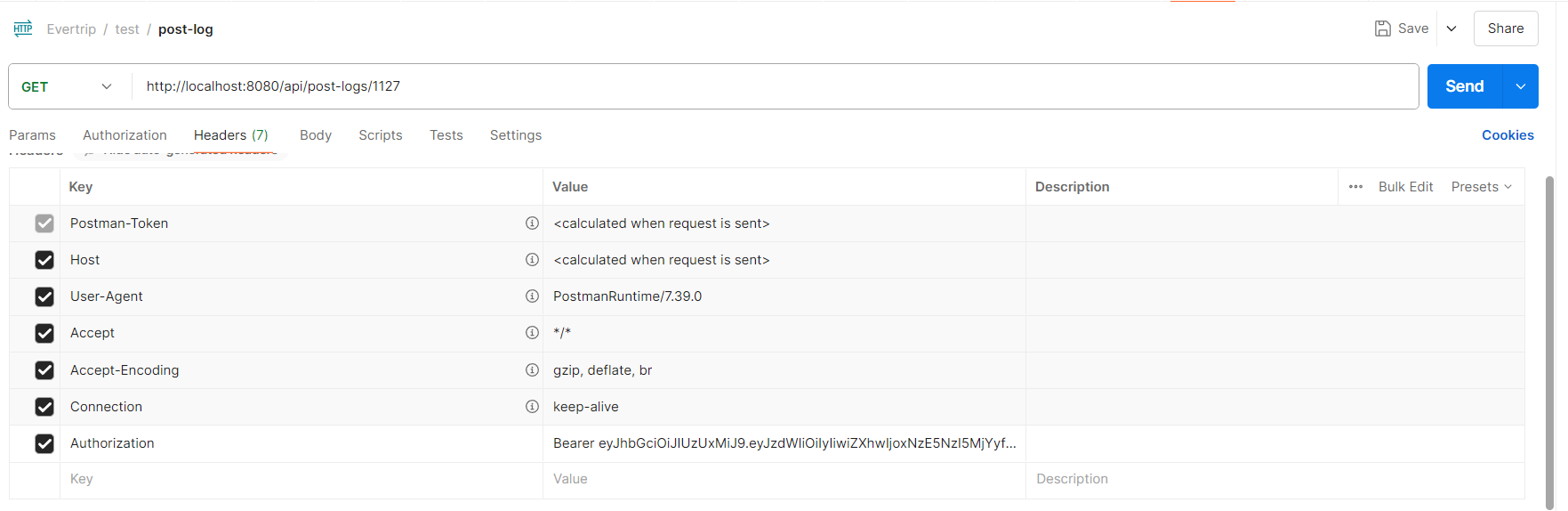Open the Cookies link
1568x511 pixels.
point(1508,135)
